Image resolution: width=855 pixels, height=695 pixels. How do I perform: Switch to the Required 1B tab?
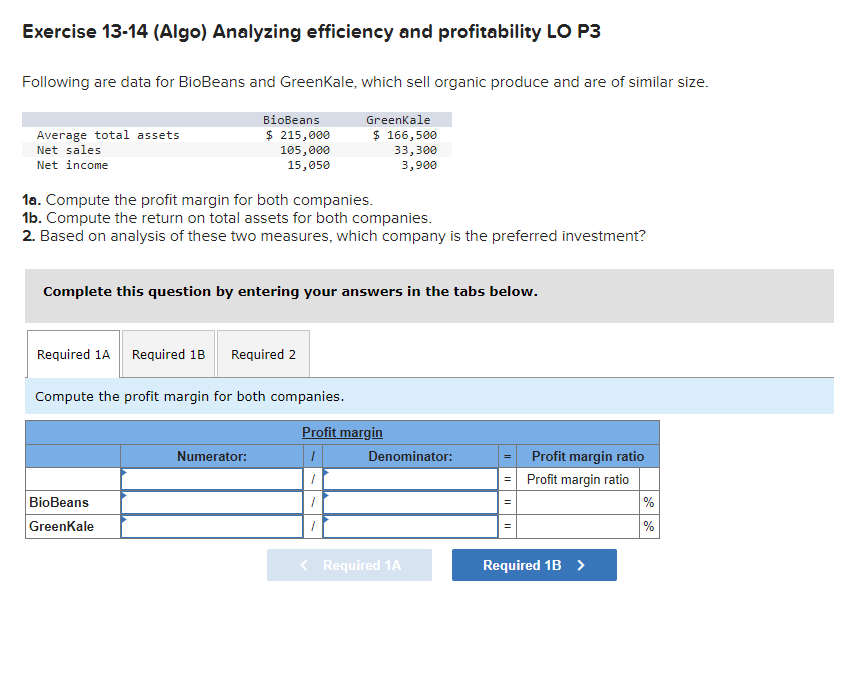point(168,353)
